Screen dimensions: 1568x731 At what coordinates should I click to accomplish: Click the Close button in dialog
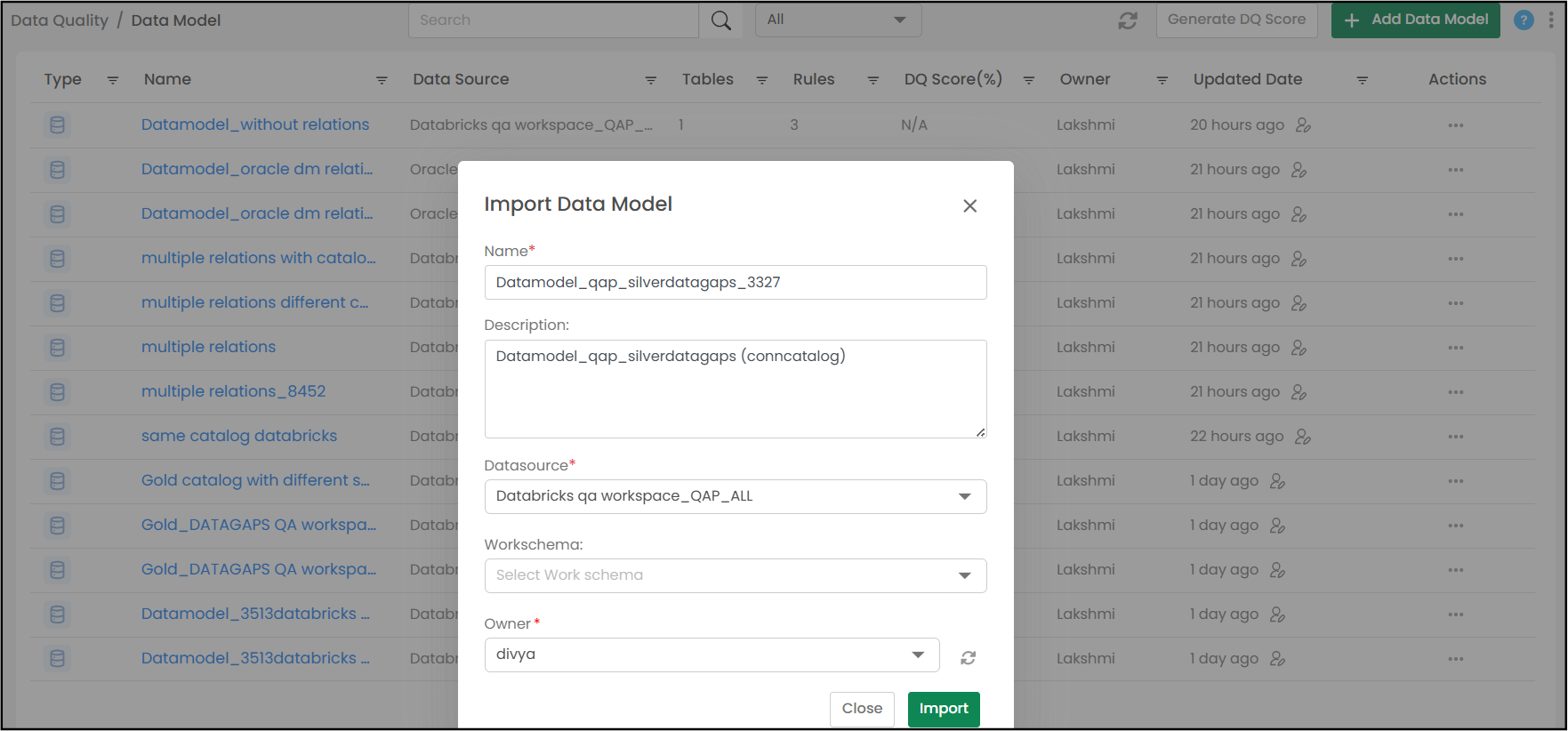click(x=861, y=709)
